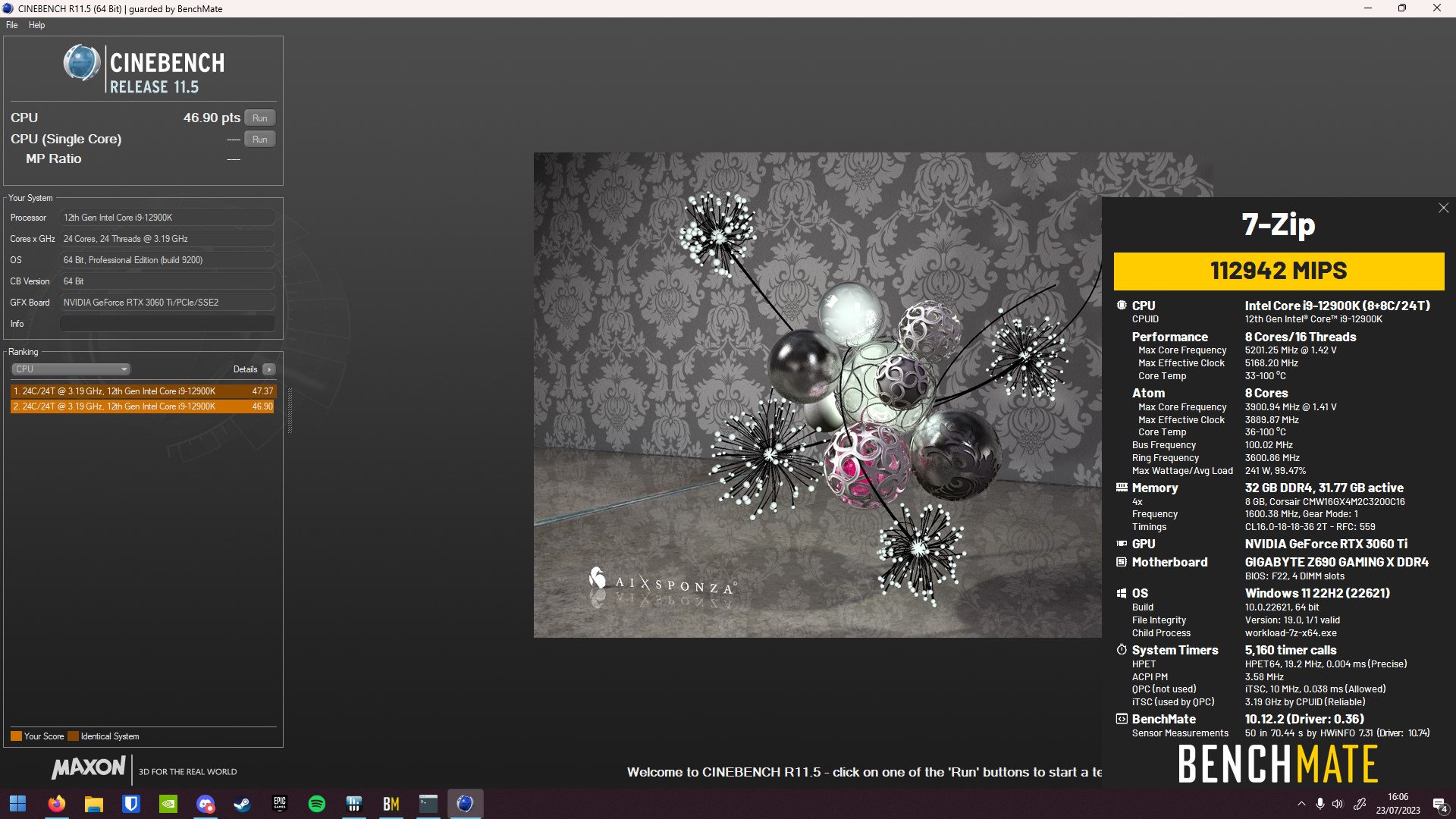This screenshot has height=819, width=1456.
Task: Click the CPU chip icon in BenchMate panel
Action: coord(1122,306)
